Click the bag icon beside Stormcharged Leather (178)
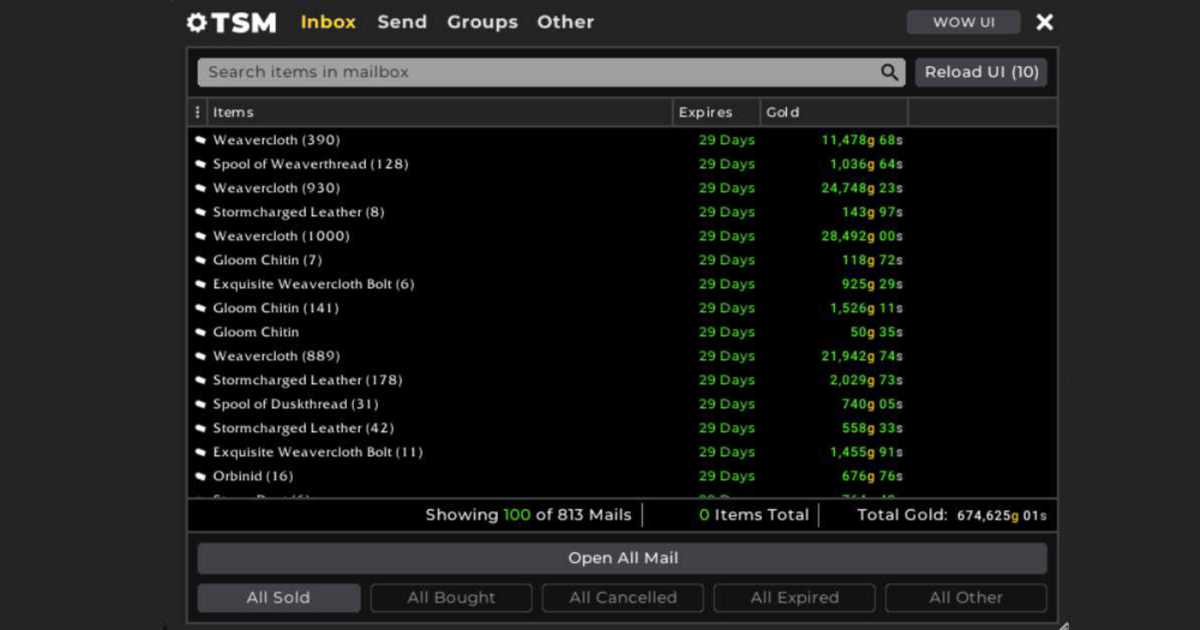This screenshot has width=1200, height=630. point(200,380)
